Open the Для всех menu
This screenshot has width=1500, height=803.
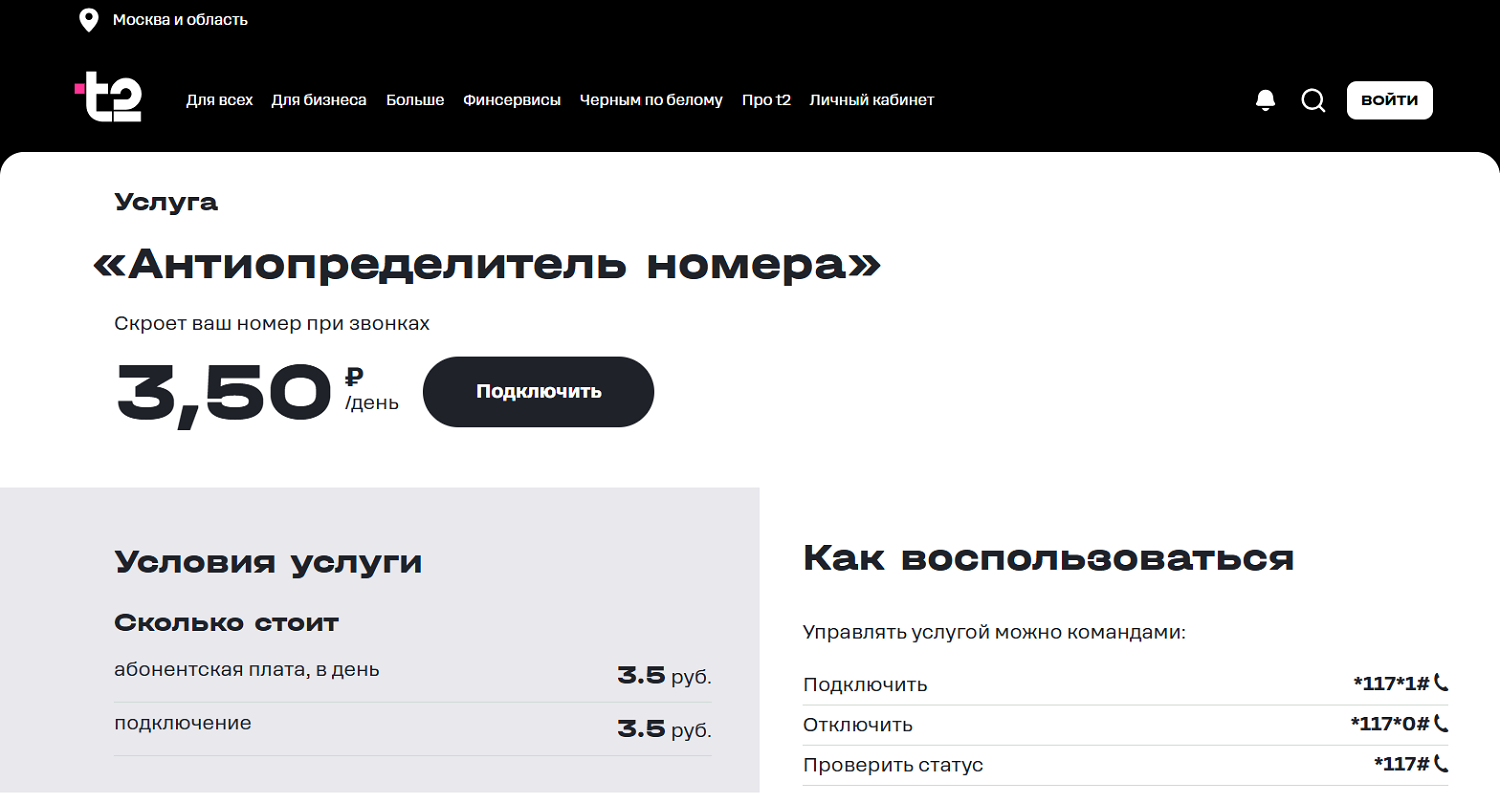(x=219, y=100)
